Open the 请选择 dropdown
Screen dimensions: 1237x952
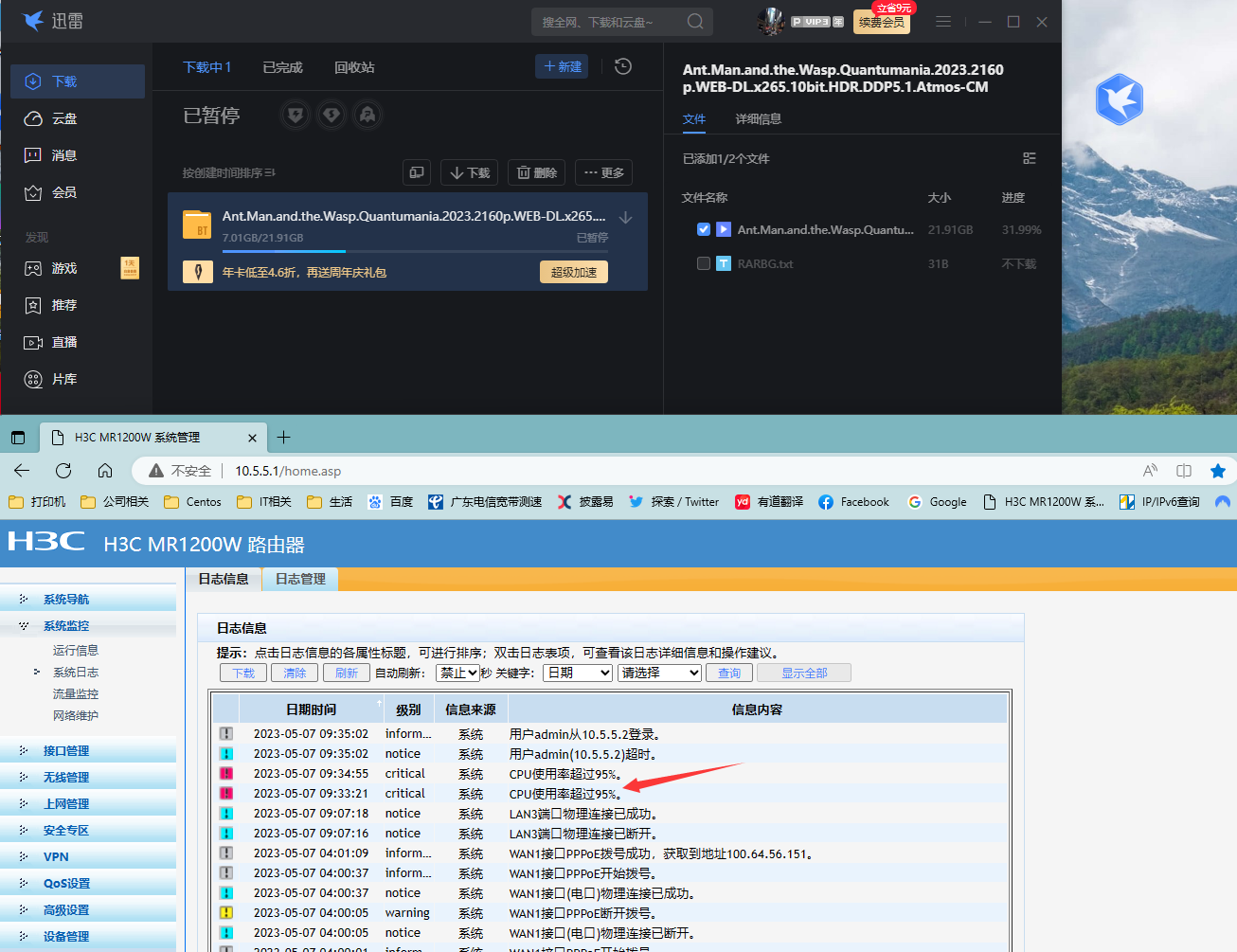click(659, 673)
